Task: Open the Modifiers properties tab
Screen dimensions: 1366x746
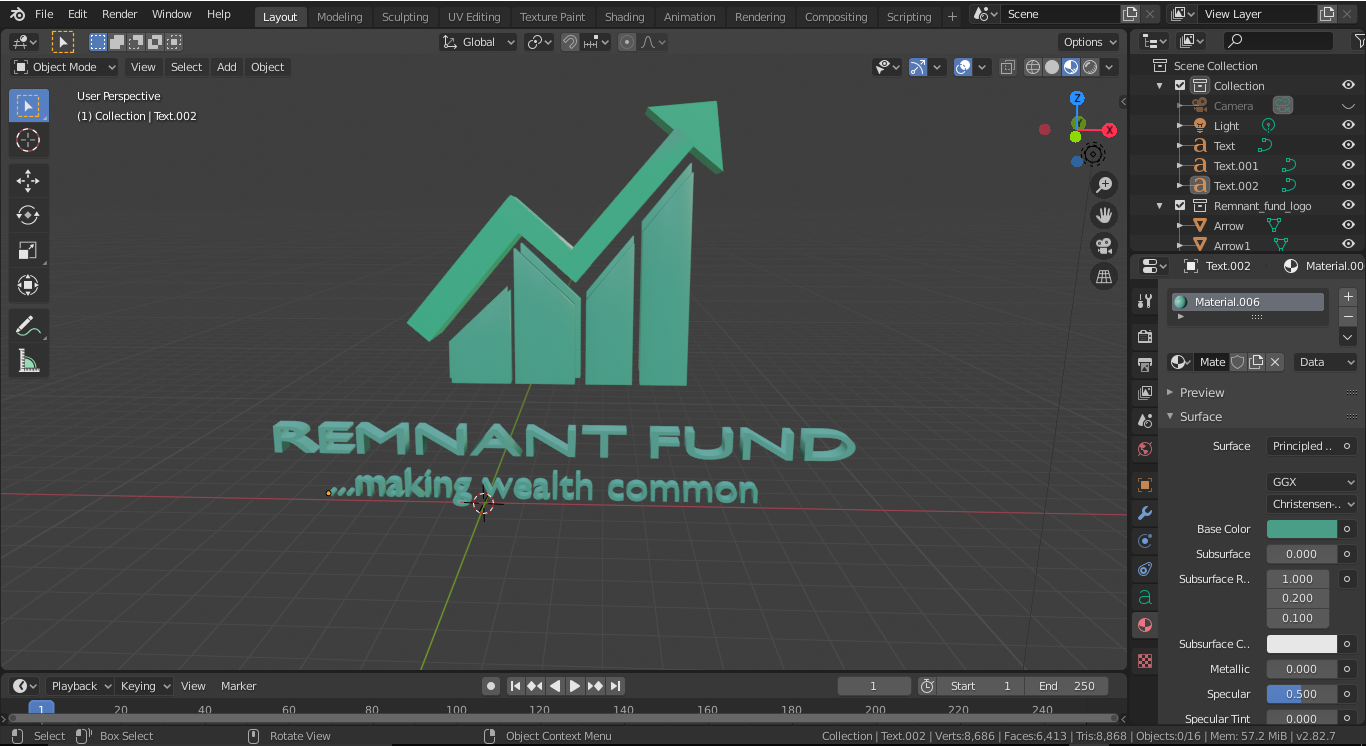Action: point(1145,513)
